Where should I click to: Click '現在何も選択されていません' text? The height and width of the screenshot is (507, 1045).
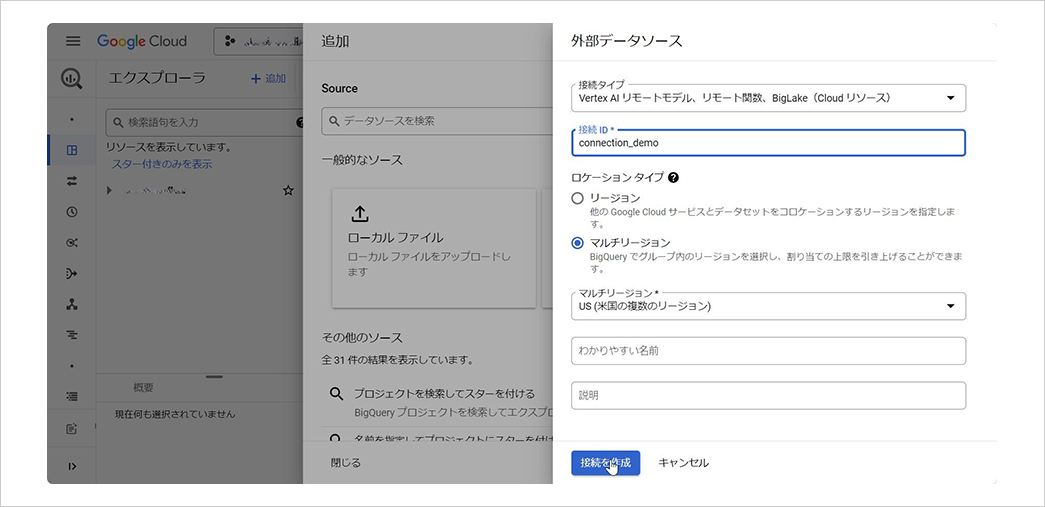[175, 414]
